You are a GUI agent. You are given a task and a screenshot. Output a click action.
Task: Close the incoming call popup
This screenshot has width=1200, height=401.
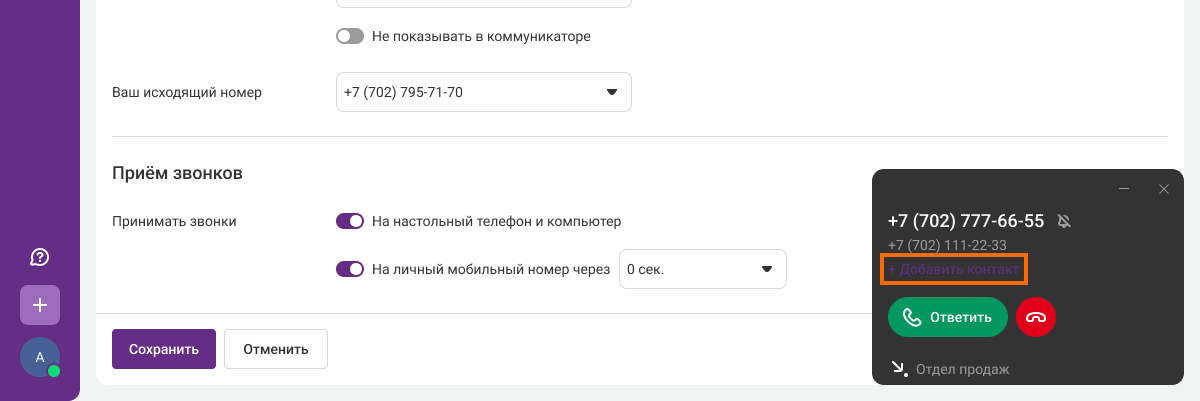click(x=1163, y=189)
